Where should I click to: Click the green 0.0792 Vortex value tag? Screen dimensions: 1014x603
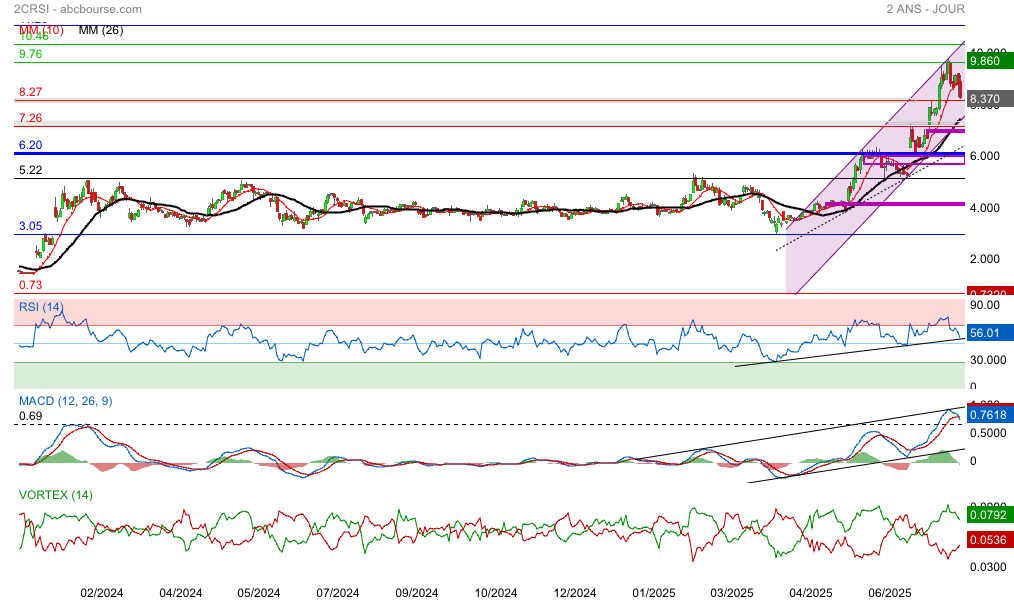990,515
